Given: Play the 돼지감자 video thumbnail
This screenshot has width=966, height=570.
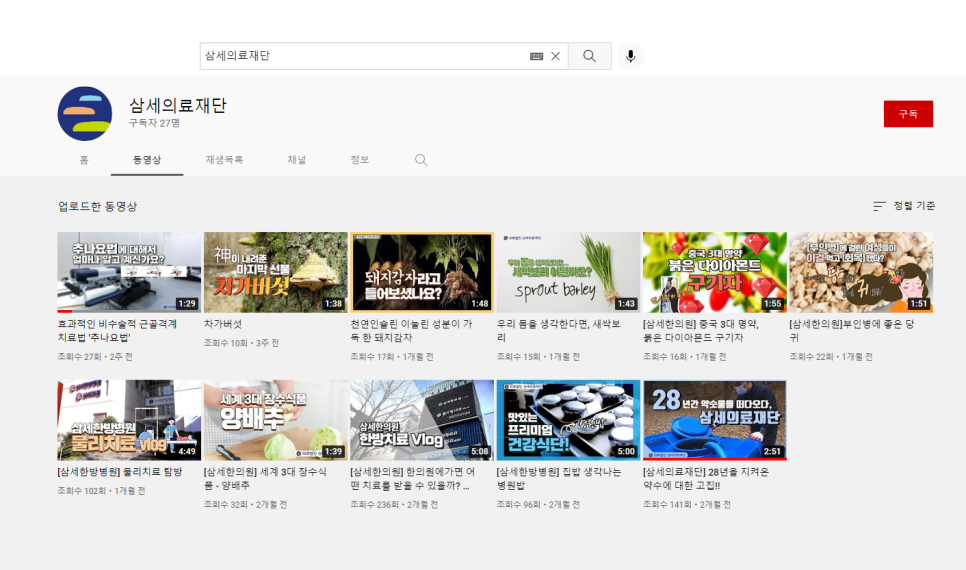Looking at the screenshot, I should coord(422,272).
